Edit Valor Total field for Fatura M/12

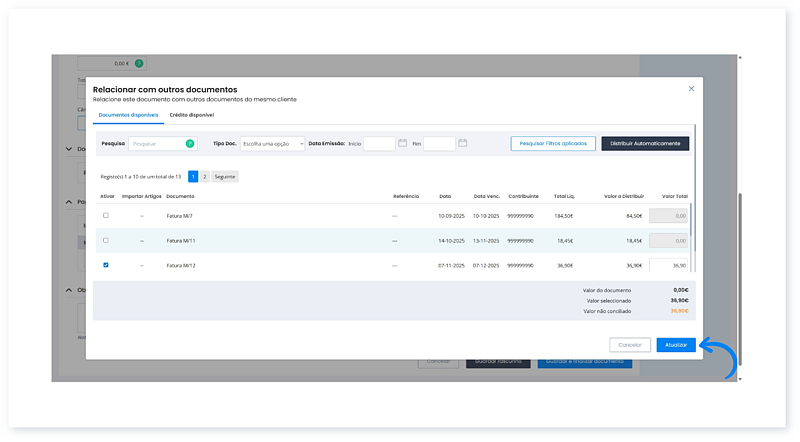669,265
